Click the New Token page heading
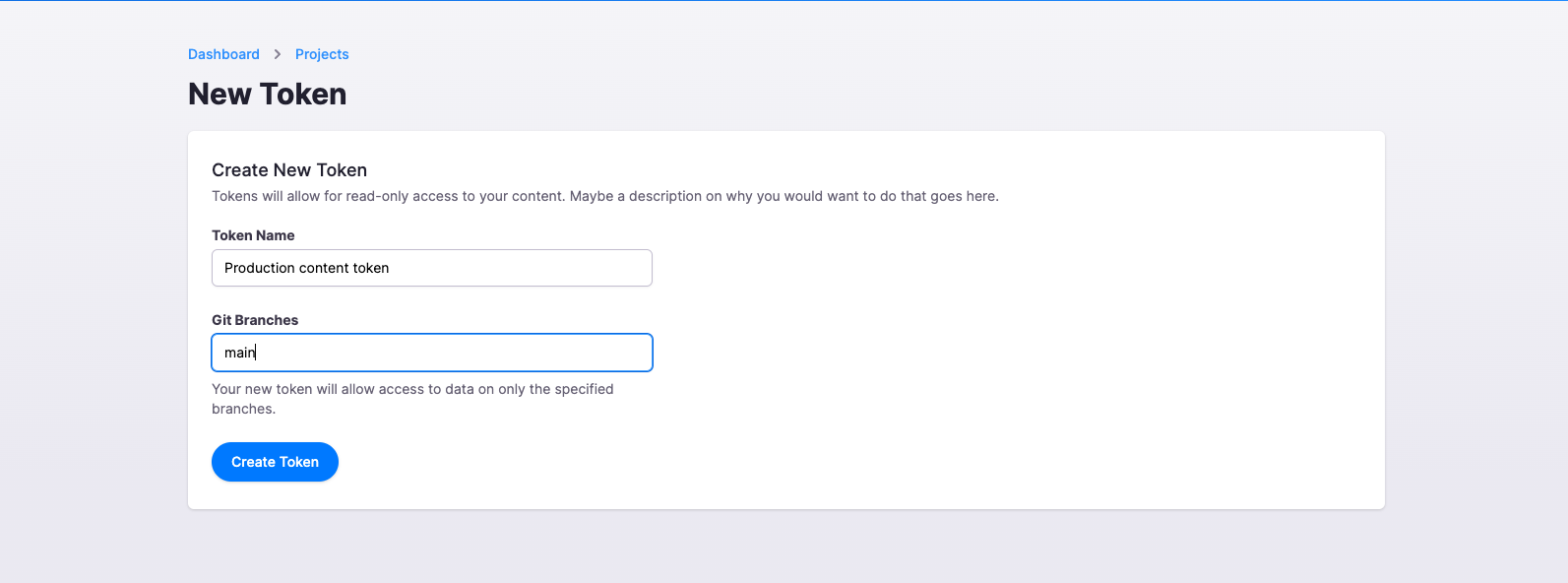This screenshot has height=583, width=1568. pyautogui.click(x=267, y=95)
